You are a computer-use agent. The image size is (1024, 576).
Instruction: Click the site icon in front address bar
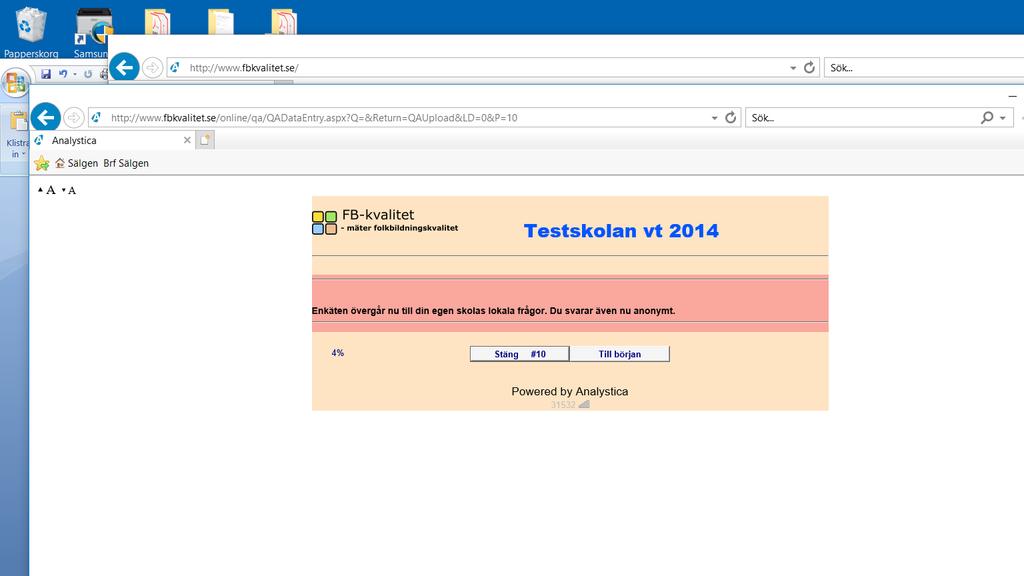[97, 118]
